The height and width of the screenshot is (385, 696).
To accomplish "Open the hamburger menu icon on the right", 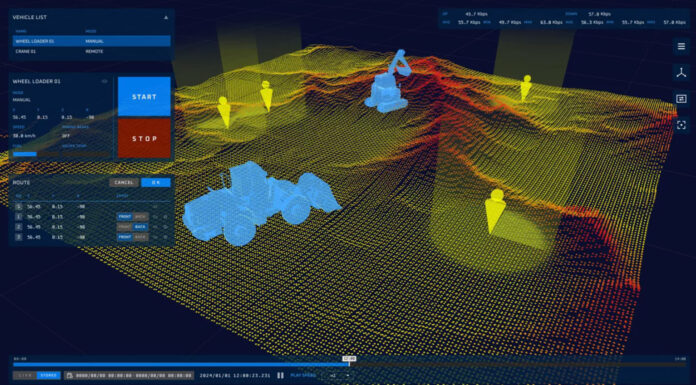I will click(x=681, y=47).
